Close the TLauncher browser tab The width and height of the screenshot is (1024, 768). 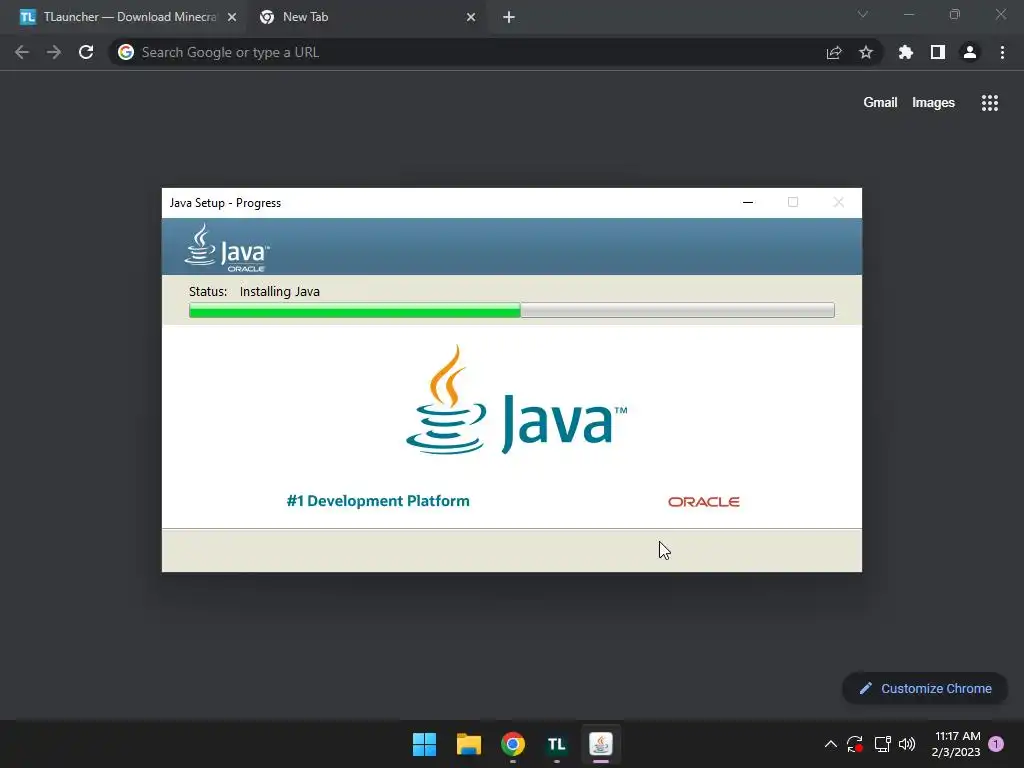coord(232,17)
